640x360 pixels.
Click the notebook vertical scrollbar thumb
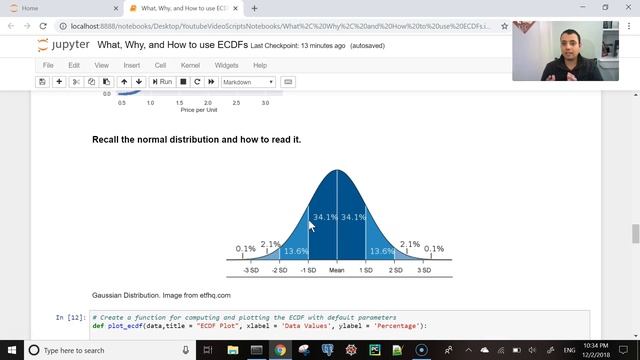pos(636,233)
